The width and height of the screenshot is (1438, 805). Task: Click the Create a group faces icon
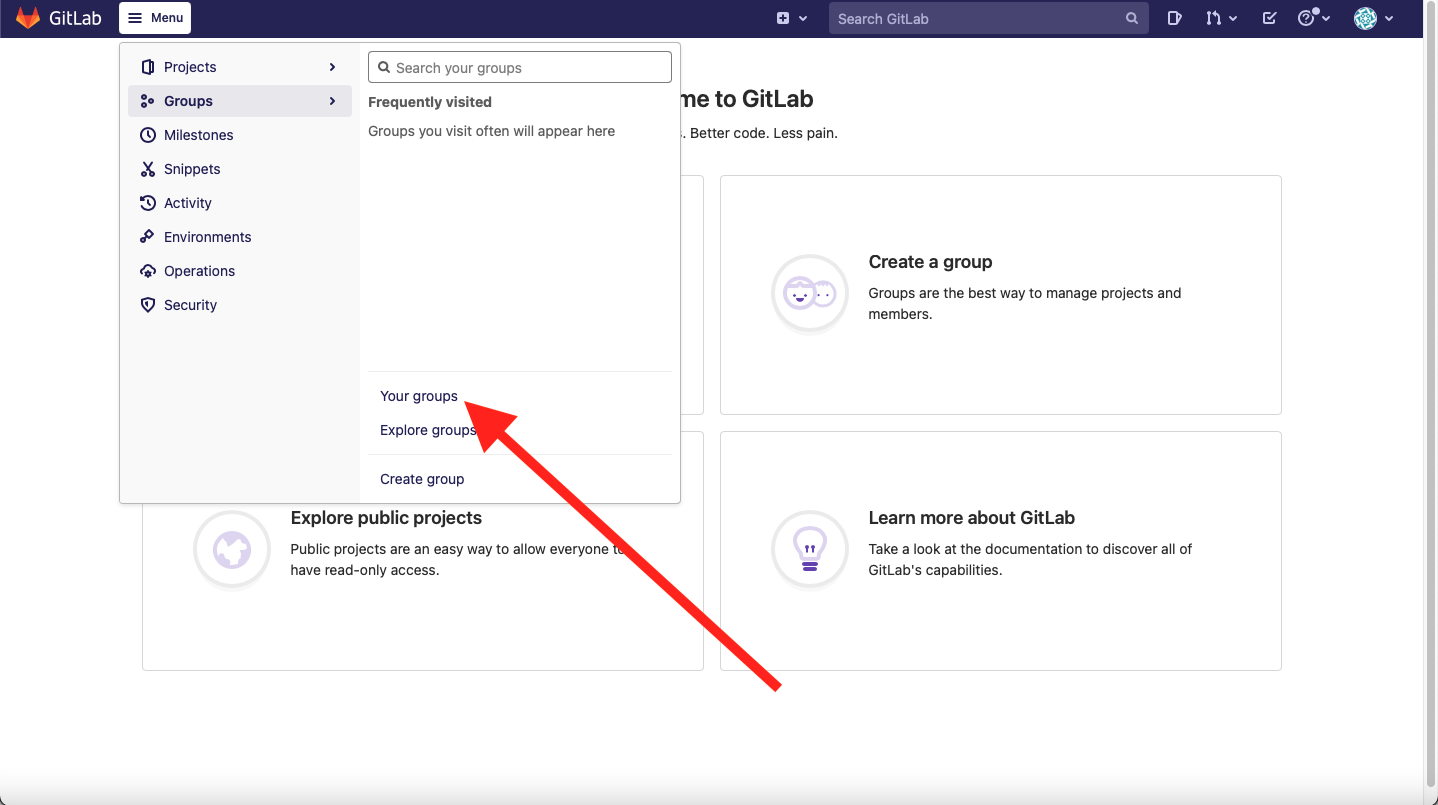click(810, 294)
